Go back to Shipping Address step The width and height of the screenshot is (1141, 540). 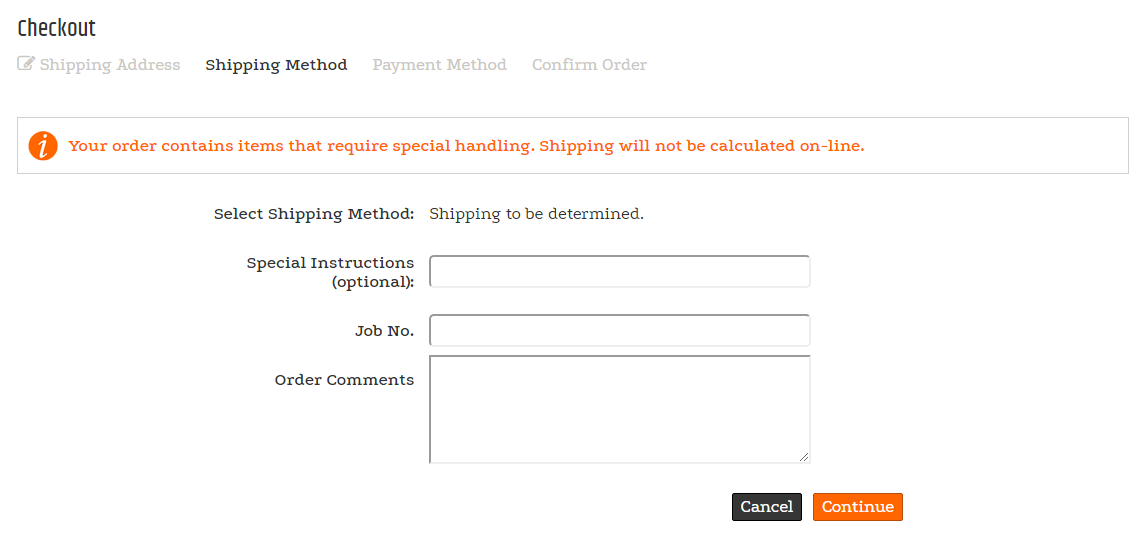(110, 65)
